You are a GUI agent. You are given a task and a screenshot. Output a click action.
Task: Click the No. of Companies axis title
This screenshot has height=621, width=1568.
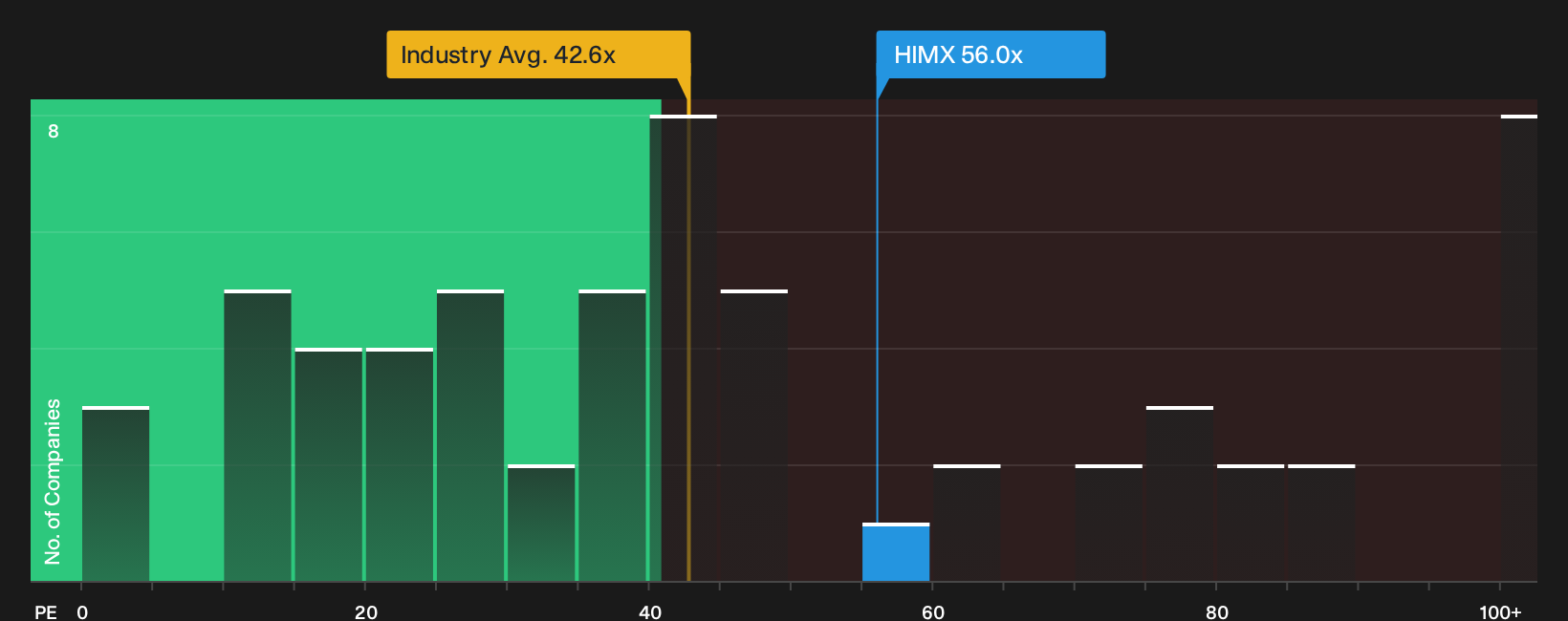53,481
